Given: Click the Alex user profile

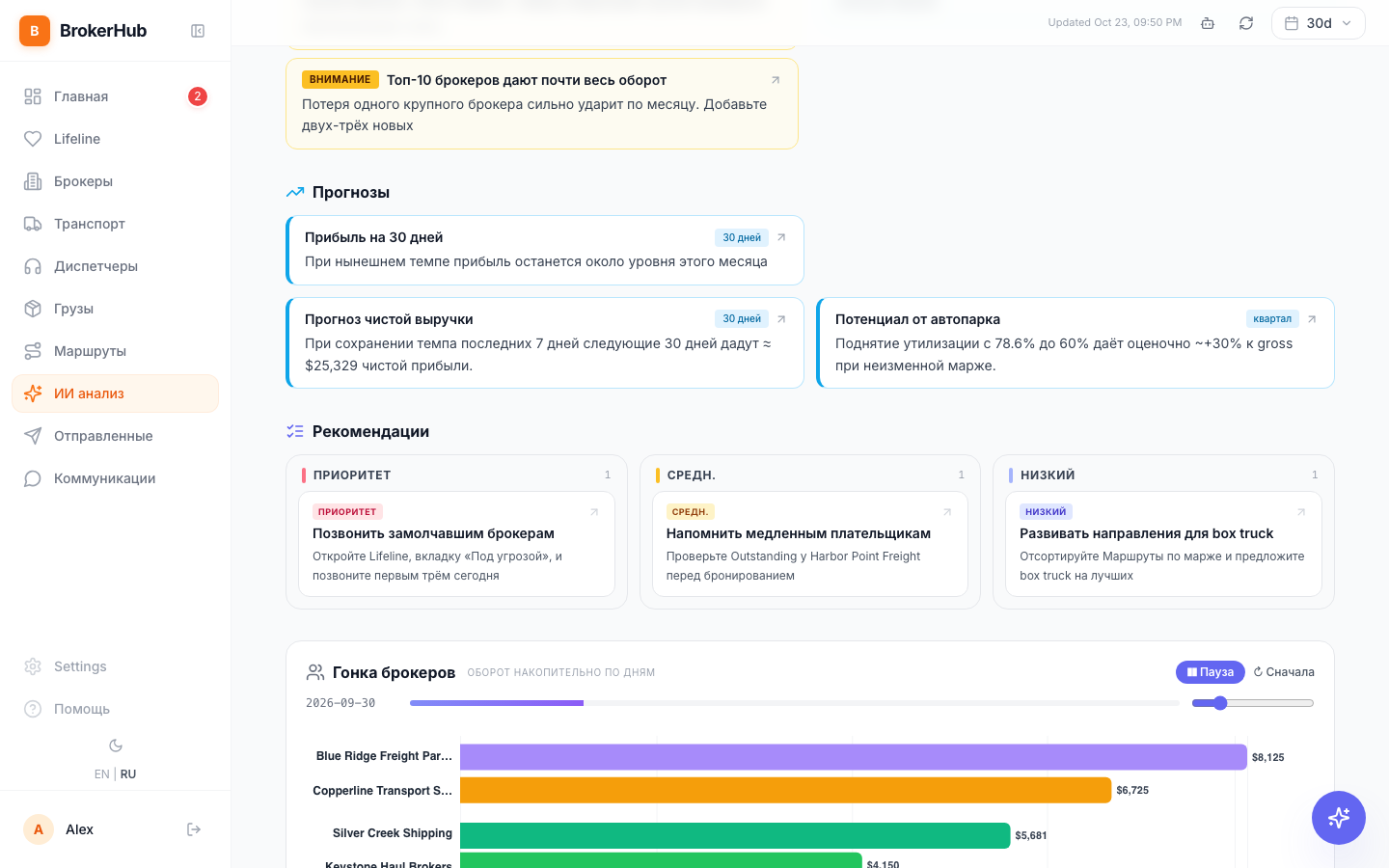Looking at the screenshot, I should click(x=80, y=829).
